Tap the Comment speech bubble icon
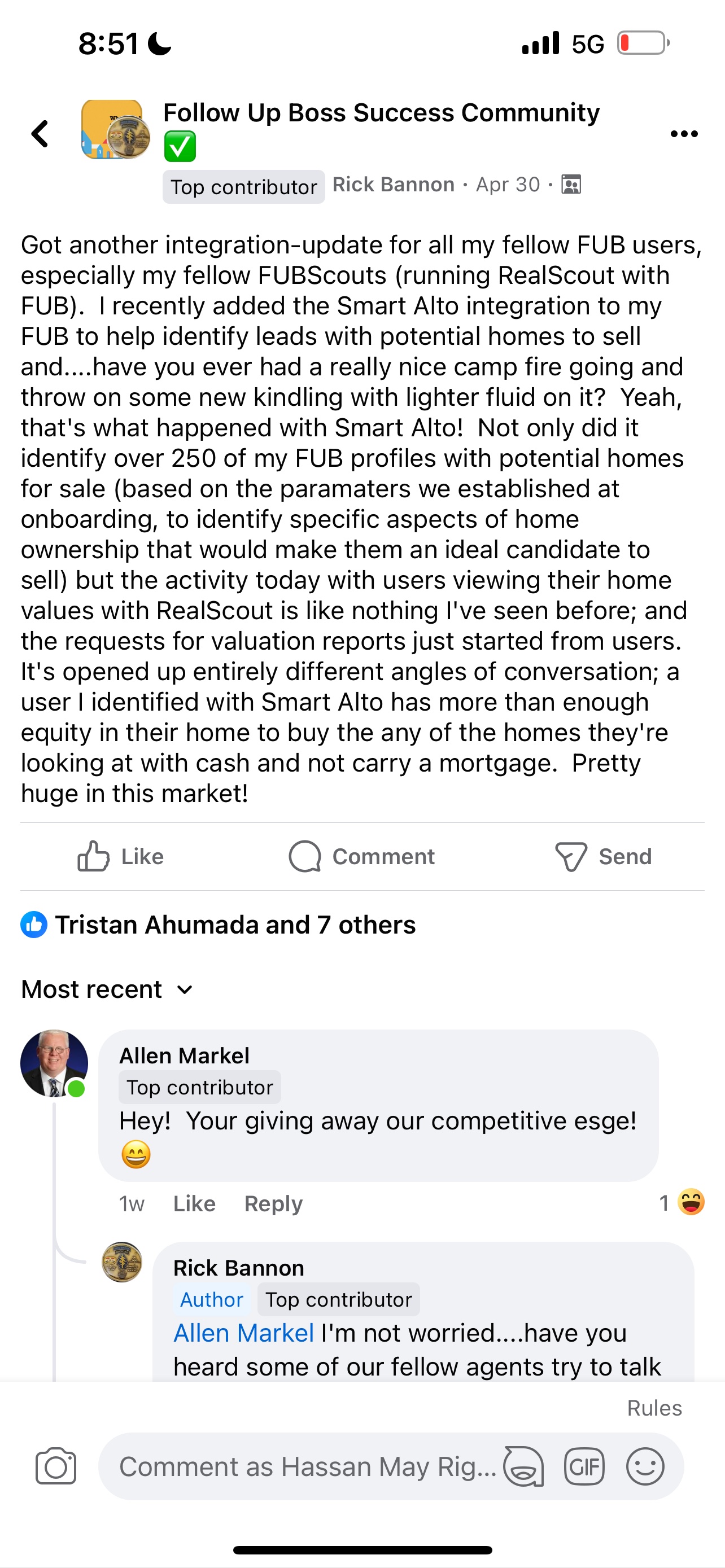The width and height of the screenshot is (725, 1568). point(305,856)
